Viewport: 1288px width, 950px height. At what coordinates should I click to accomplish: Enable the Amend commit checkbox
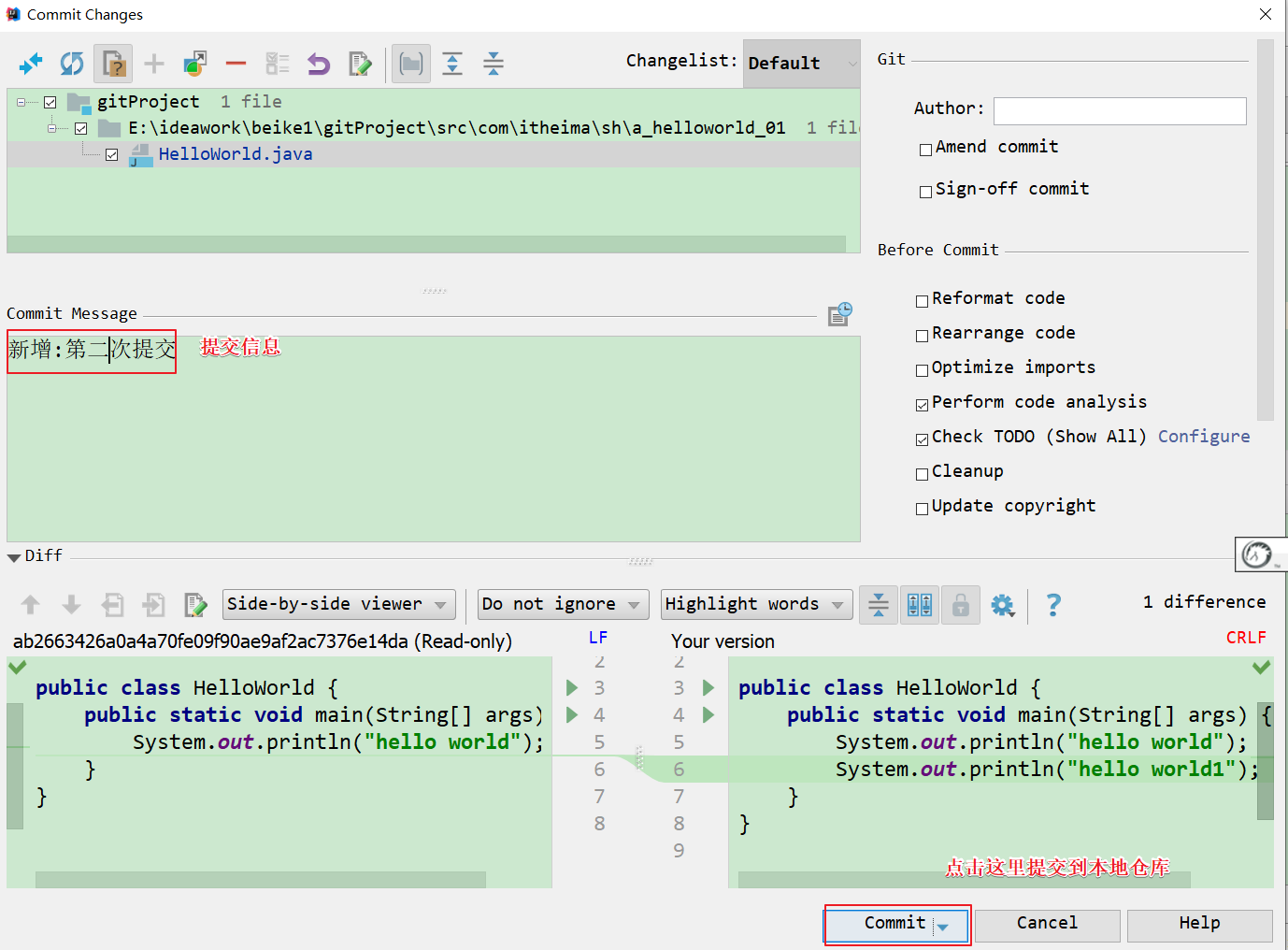(926, 149)
